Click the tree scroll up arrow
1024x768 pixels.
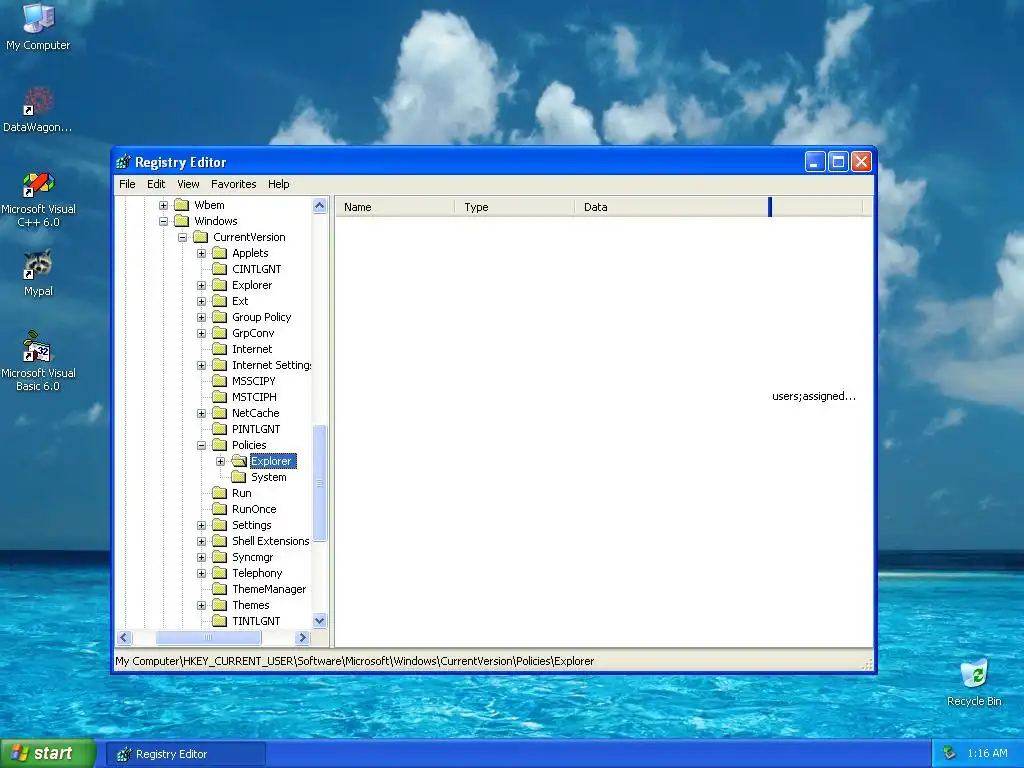(319, 205)
